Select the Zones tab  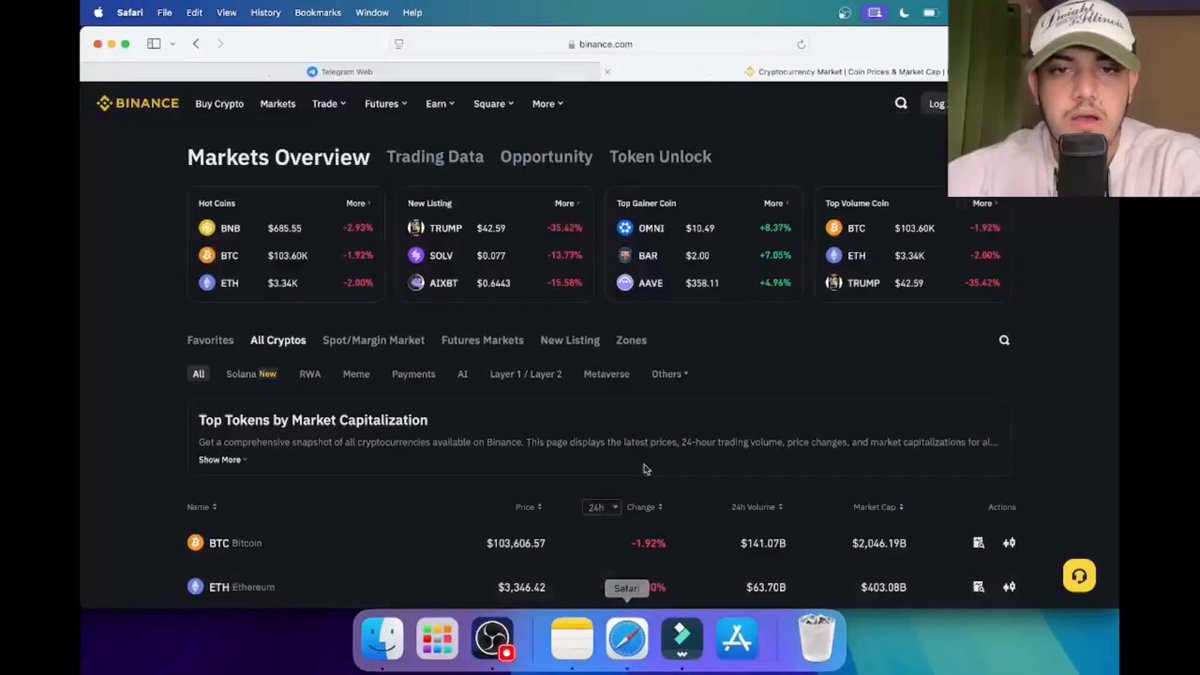[631, 340]
